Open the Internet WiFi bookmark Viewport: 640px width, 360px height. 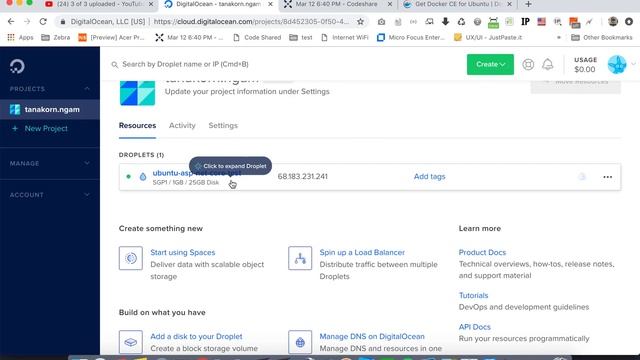coord(344,38)
